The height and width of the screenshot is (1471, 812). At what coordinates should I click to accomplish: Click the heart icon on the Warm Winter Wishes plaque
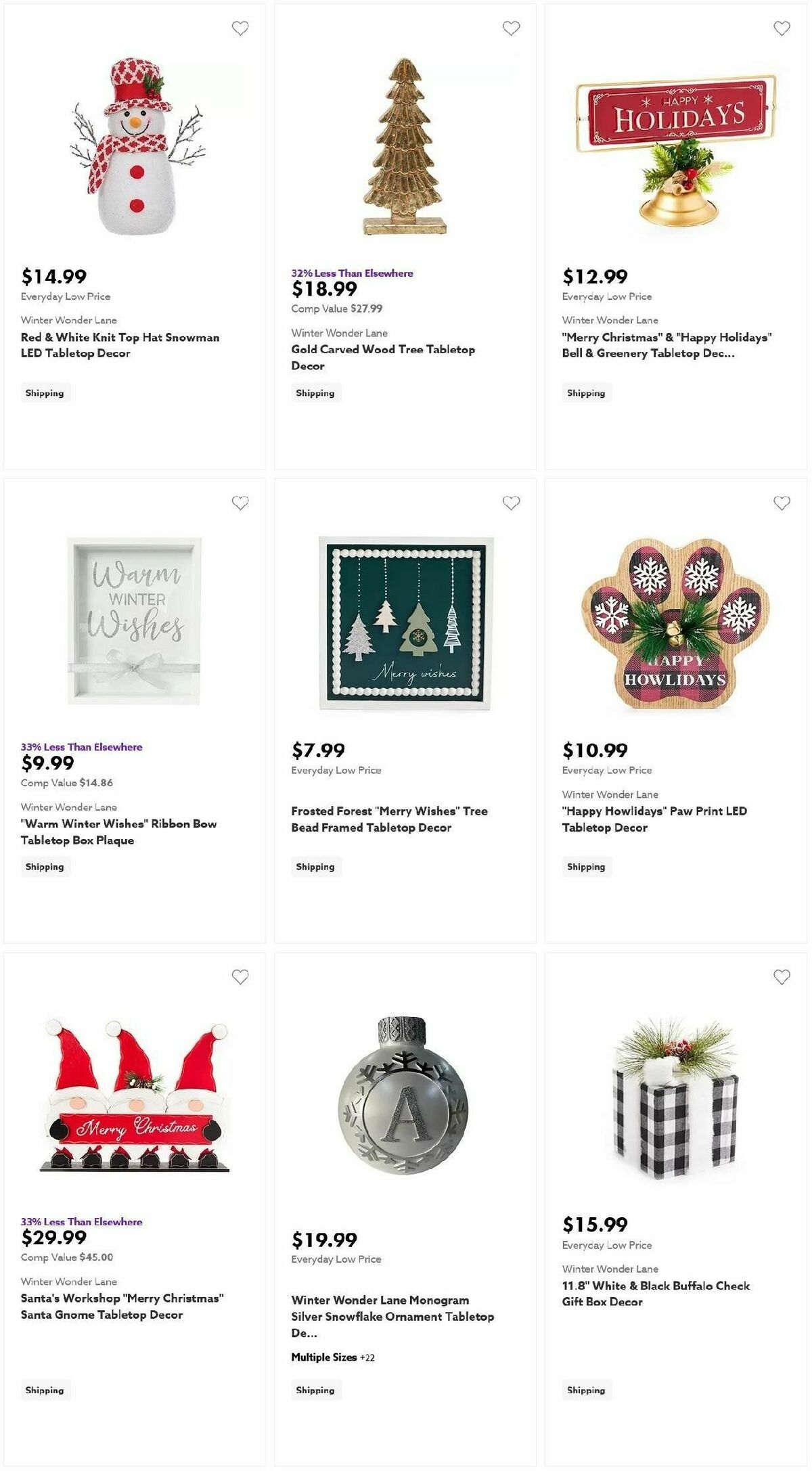[x=241, y=503]
